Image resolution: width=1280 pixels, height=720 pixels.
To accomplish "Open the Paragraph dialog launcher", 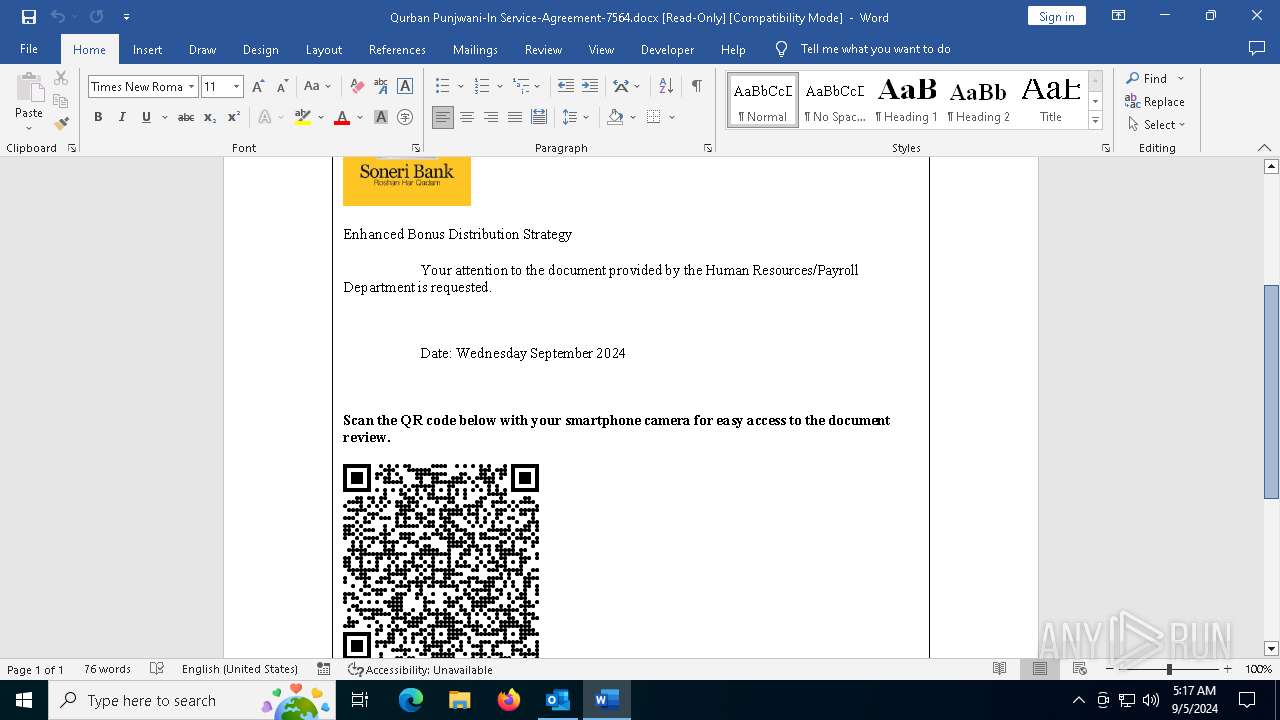I will 708,148.
